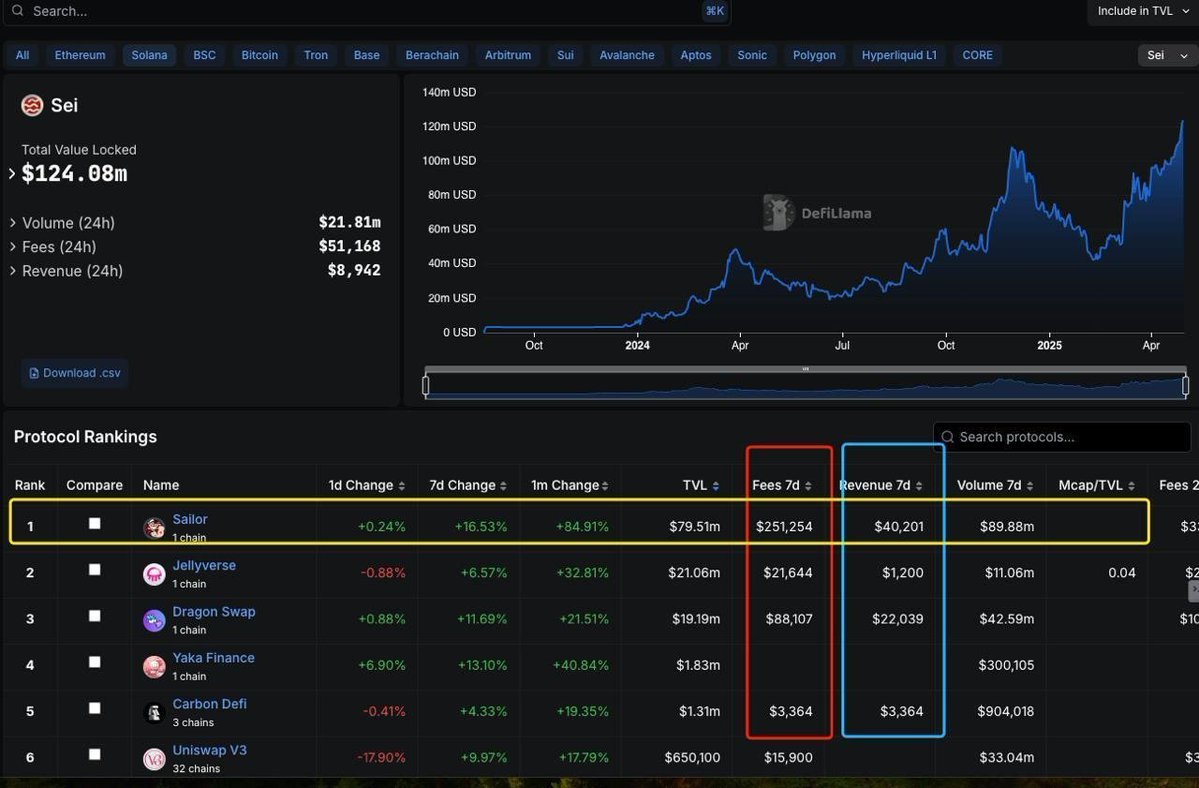Viewport: 1199px width, 788px height.
Task: Sort by 7d Change column arrows
Action: [503, 486]
